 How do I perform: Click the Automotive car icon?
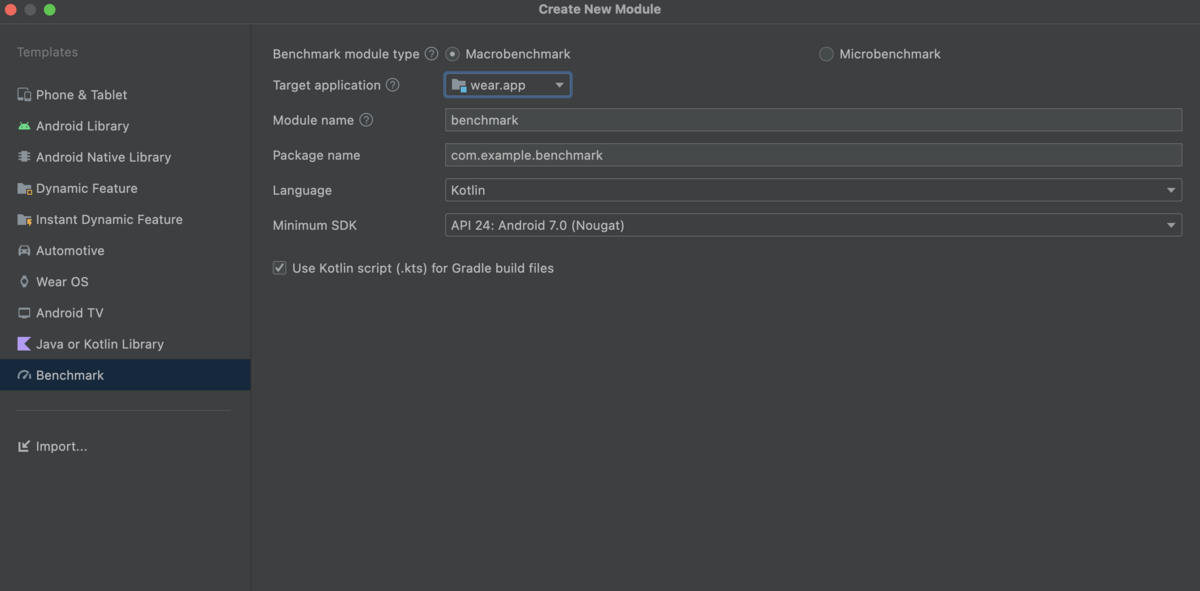24,251
